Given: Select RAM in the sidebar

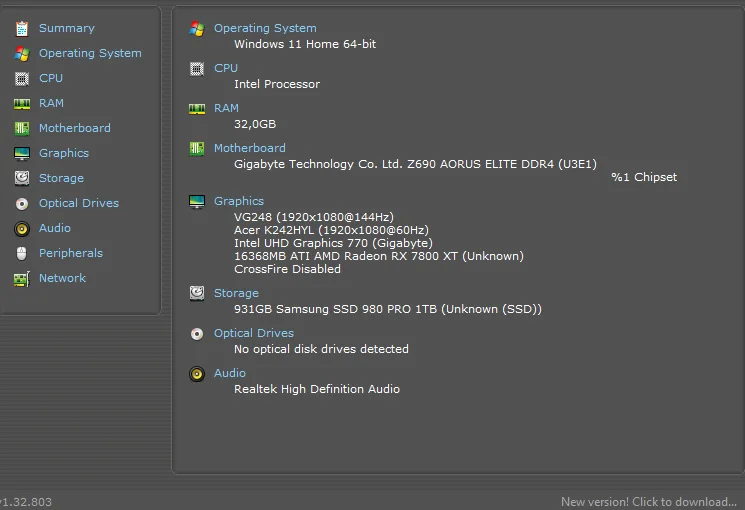Looking at the screenshot, I should point(51,103).
